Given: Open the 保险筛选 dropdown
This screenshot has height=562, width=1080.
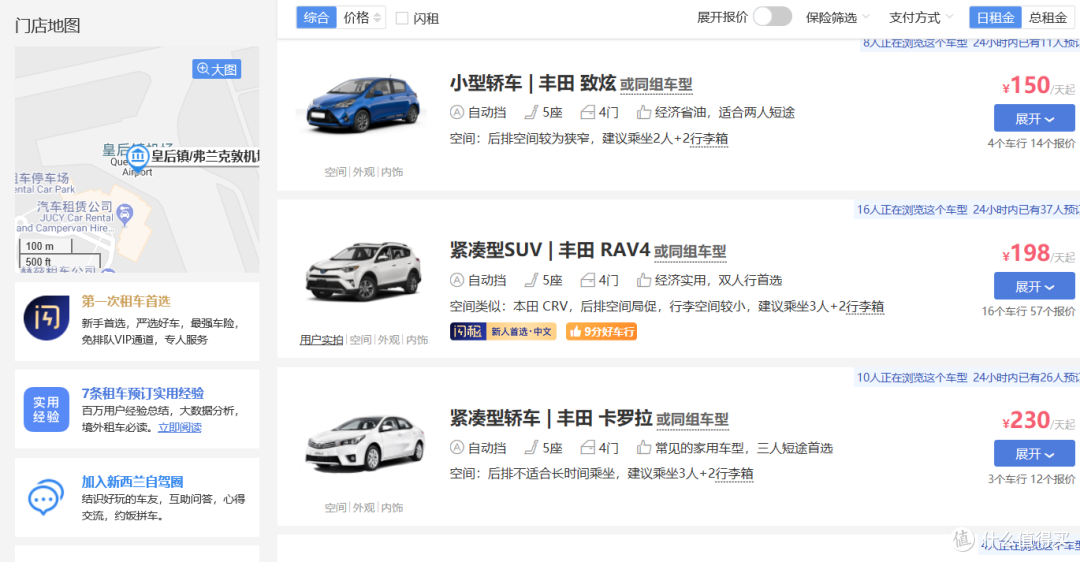Looking at the screenshot, I should pyautogui.click(x=838, y=17).
